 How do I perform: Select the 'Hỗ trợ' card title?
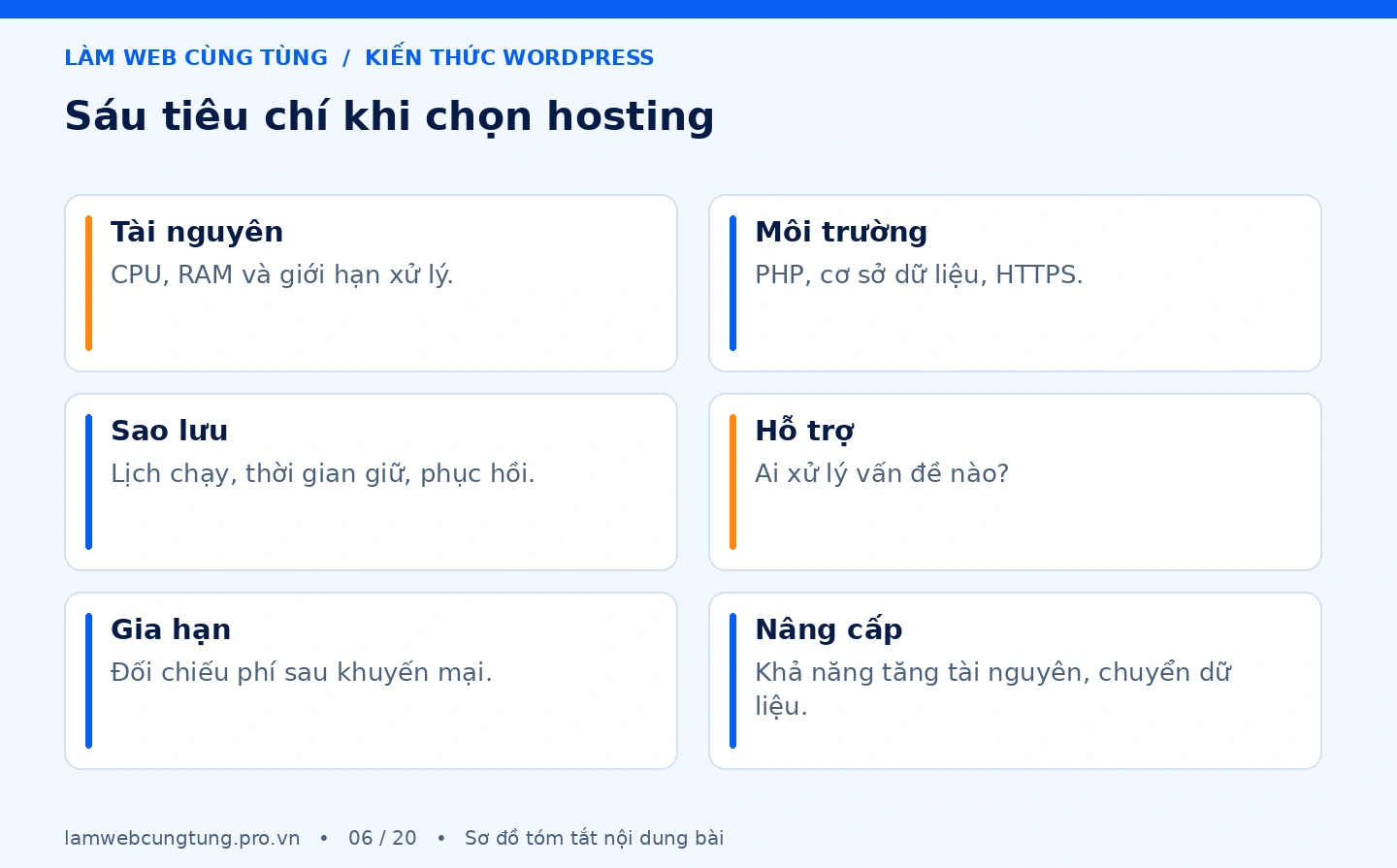(804, 431)
